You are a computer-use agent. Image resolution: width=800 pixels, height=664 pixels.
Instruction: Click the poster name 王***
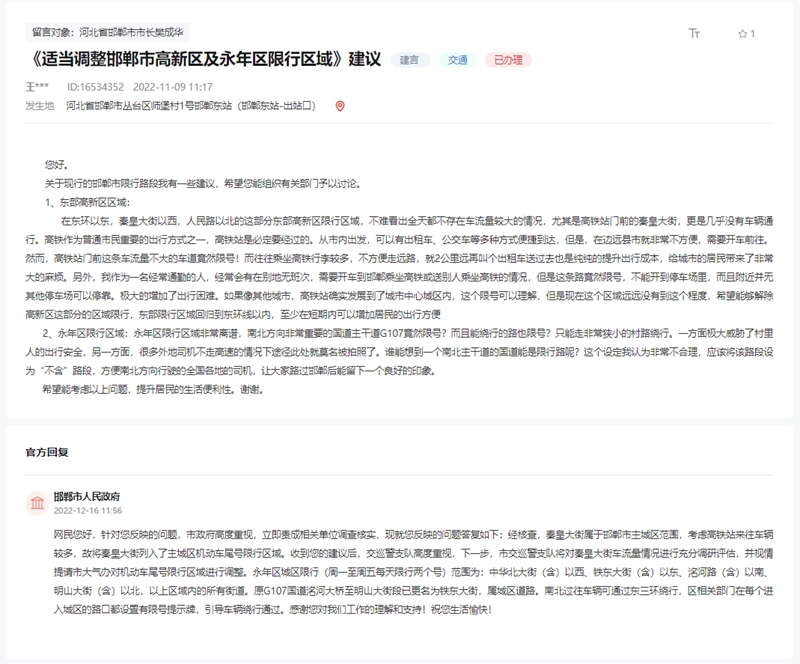tap(37, 87)
